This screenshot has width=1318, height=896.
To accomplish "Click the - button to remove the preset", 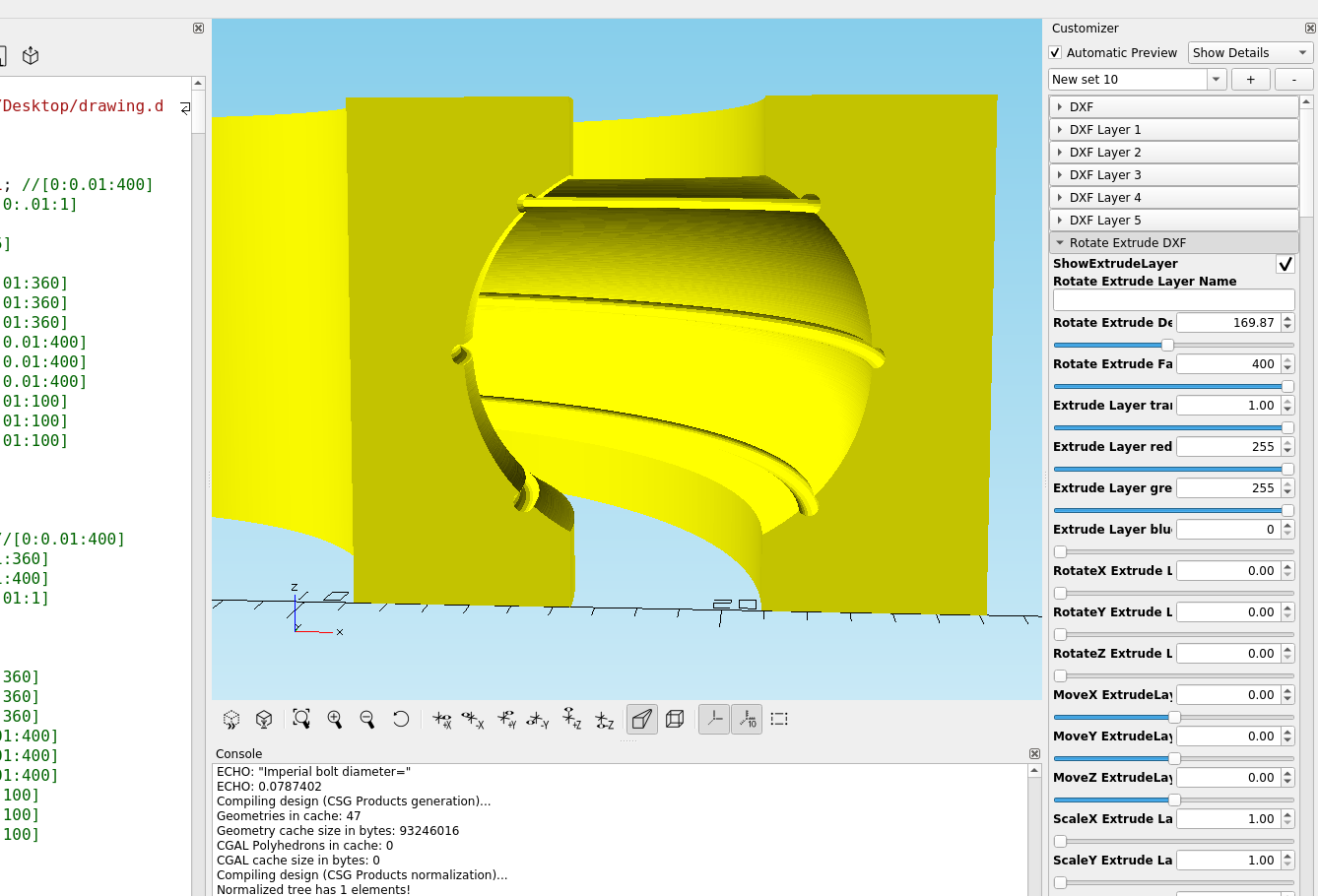I will [1293, 79].
